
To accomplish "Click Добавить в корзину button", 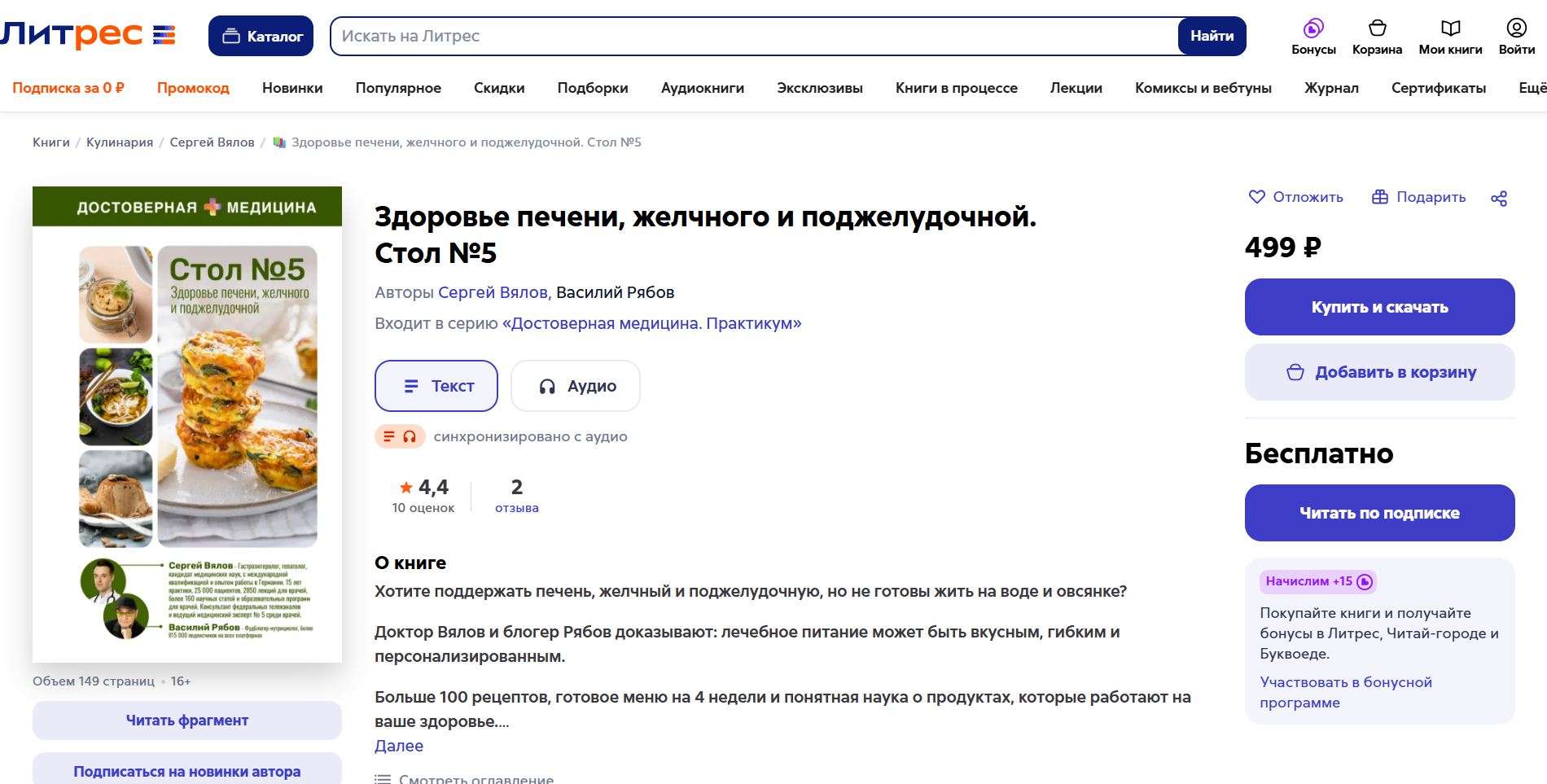I will click(x=1379, y=372).
